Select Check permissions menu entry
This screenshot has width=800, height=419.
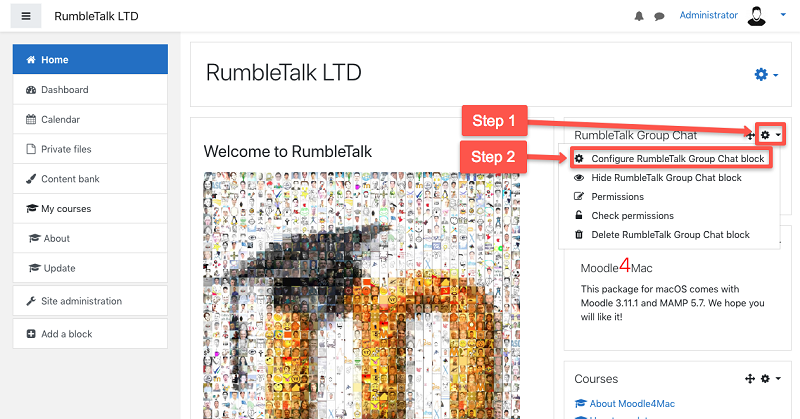pos(632,216)
